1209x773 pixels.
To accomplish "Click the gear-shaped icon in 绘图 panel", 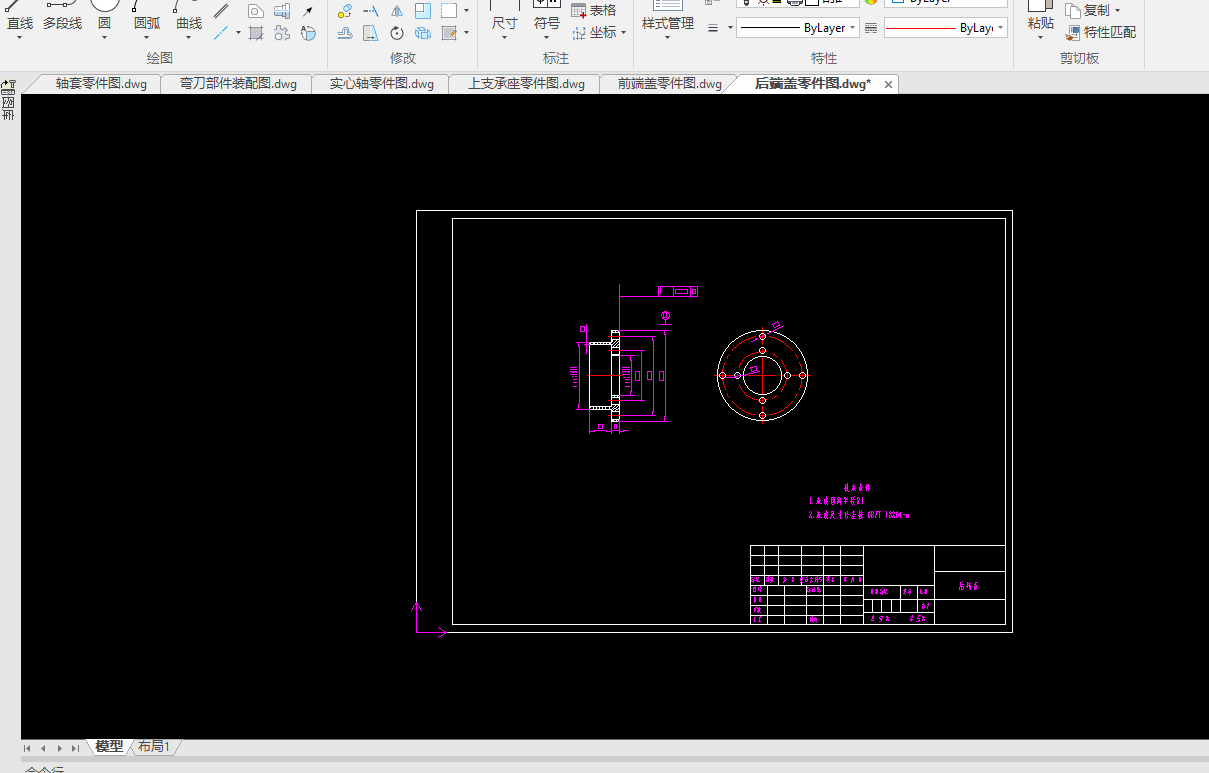I will [282, 33].
